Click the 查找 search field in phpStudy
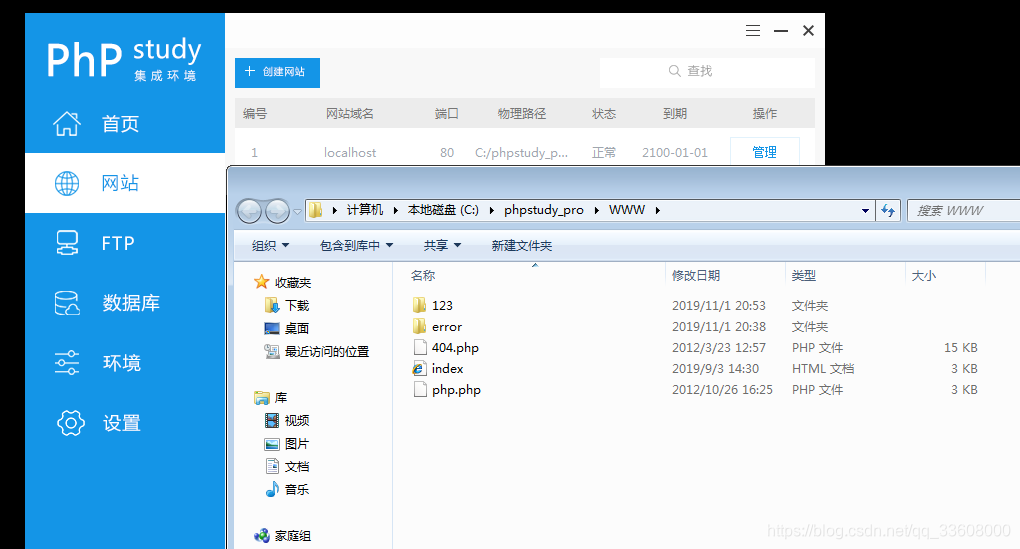This screenshot has height=549, width=1020. pyautogui.click(x=707, y=72)
